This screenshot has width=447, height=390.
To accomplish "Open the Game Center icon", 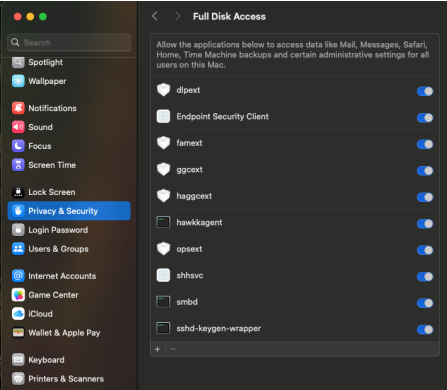I will coord(18,295).
